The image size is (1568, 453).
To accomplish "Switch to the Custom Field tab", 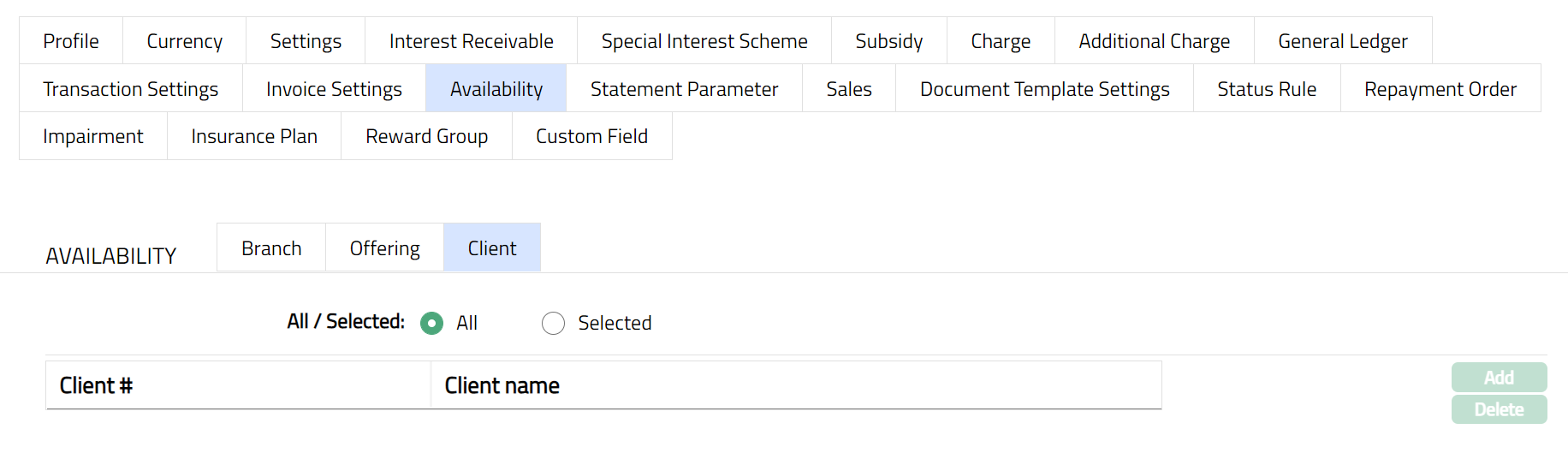I will click(591, 136).
